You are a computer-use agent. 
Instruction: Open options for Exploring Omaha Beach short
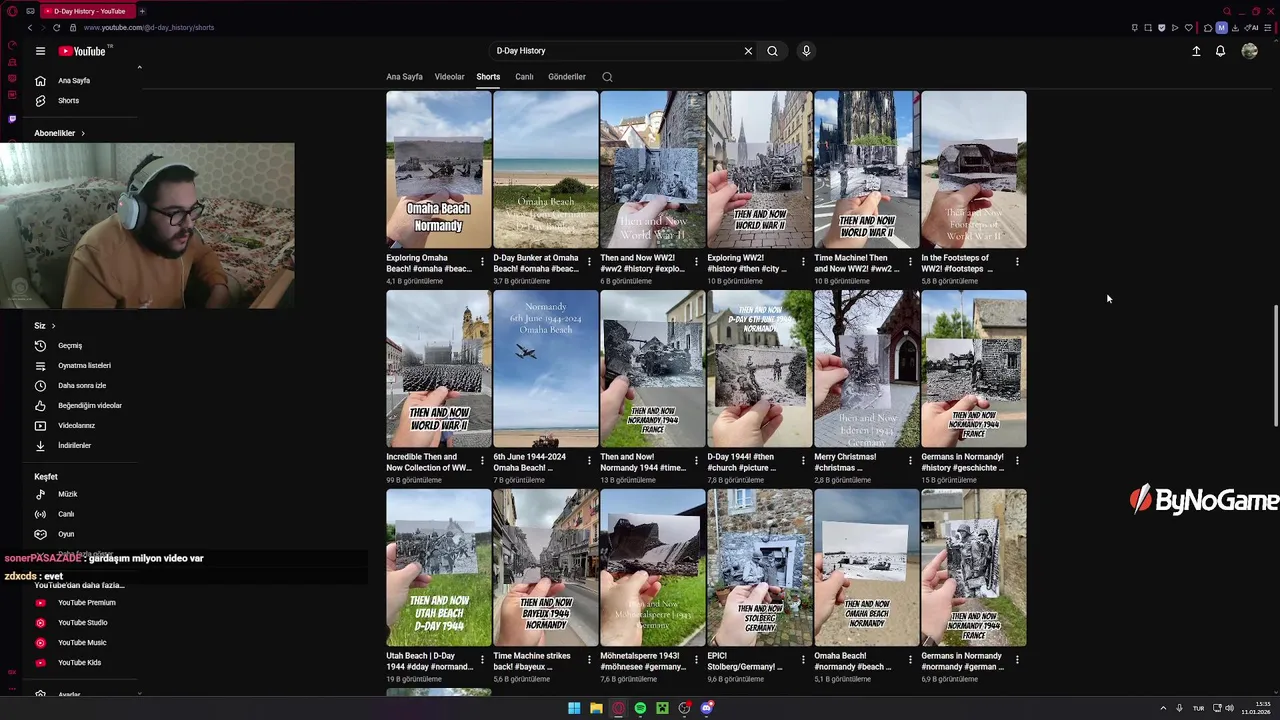[482, 262]
